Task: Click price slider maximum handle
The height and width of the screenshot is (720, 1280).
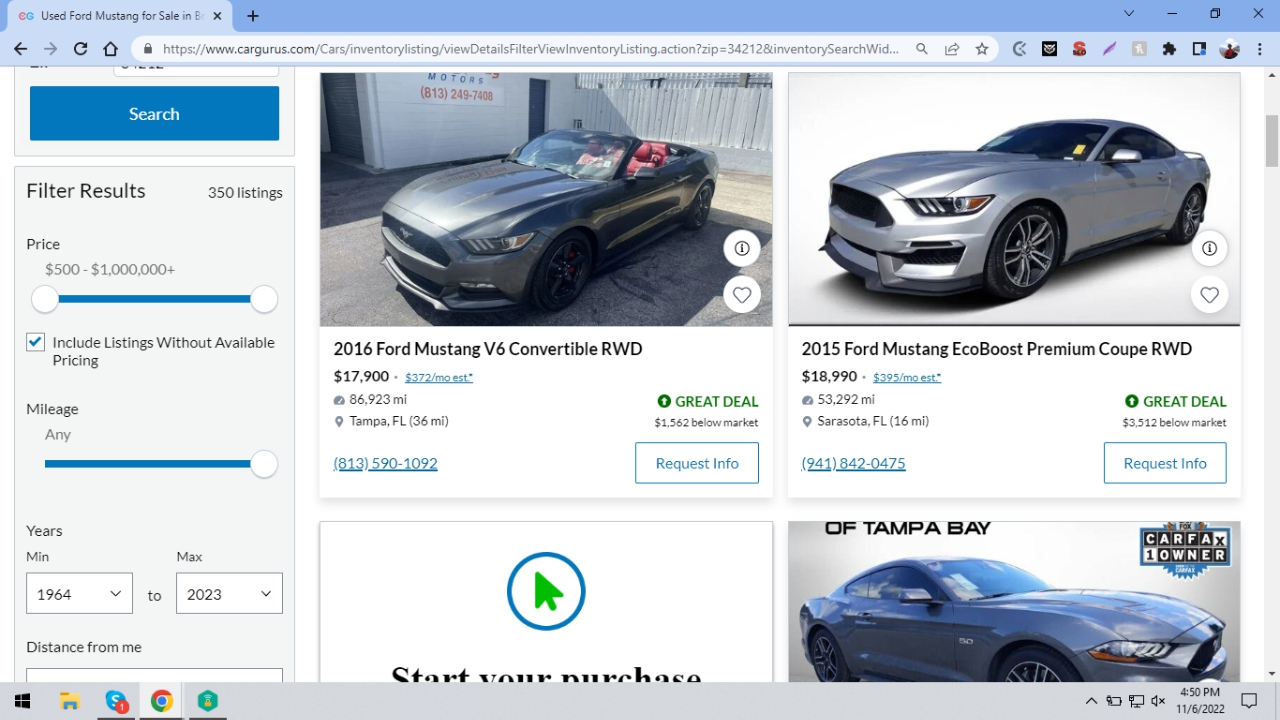Action: pos(264,299)
